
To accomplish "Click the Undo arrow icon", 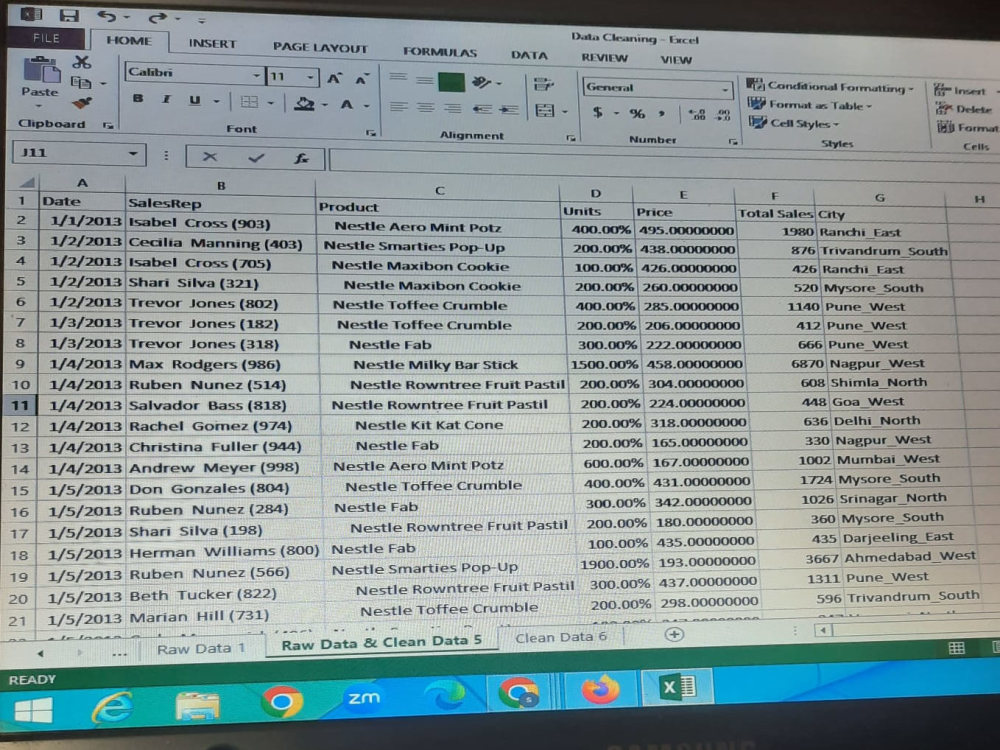I will (x=107, y=17).
